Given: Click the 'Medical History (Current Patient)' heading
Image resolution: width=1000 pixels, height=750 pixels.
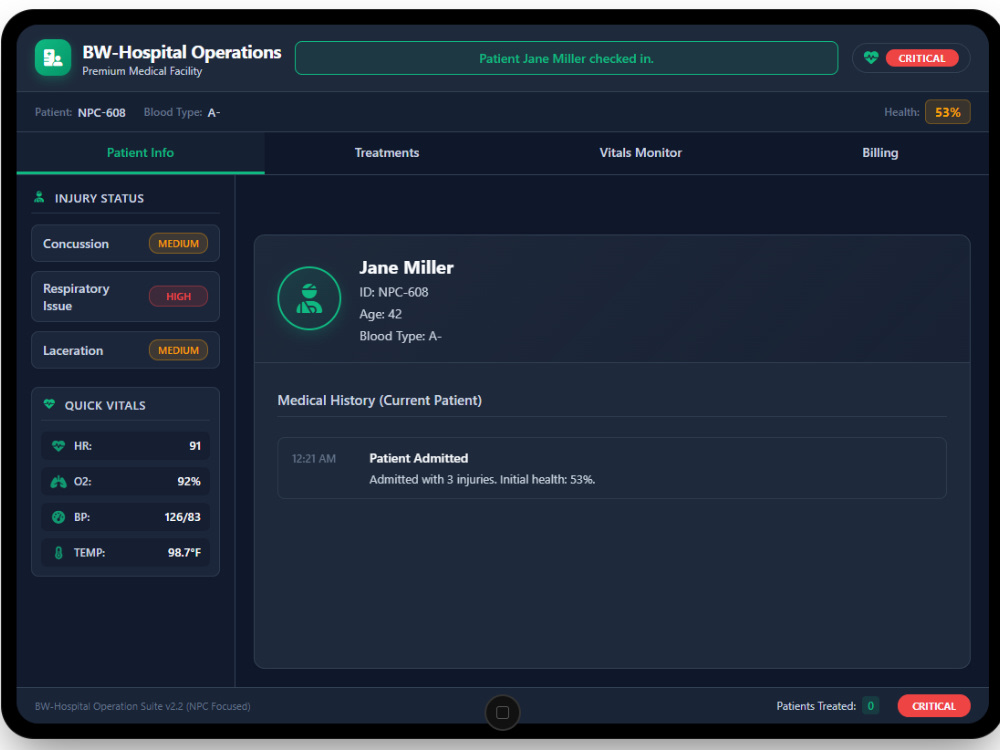Looking at the screenshot, I should click(x=379, y=401).
